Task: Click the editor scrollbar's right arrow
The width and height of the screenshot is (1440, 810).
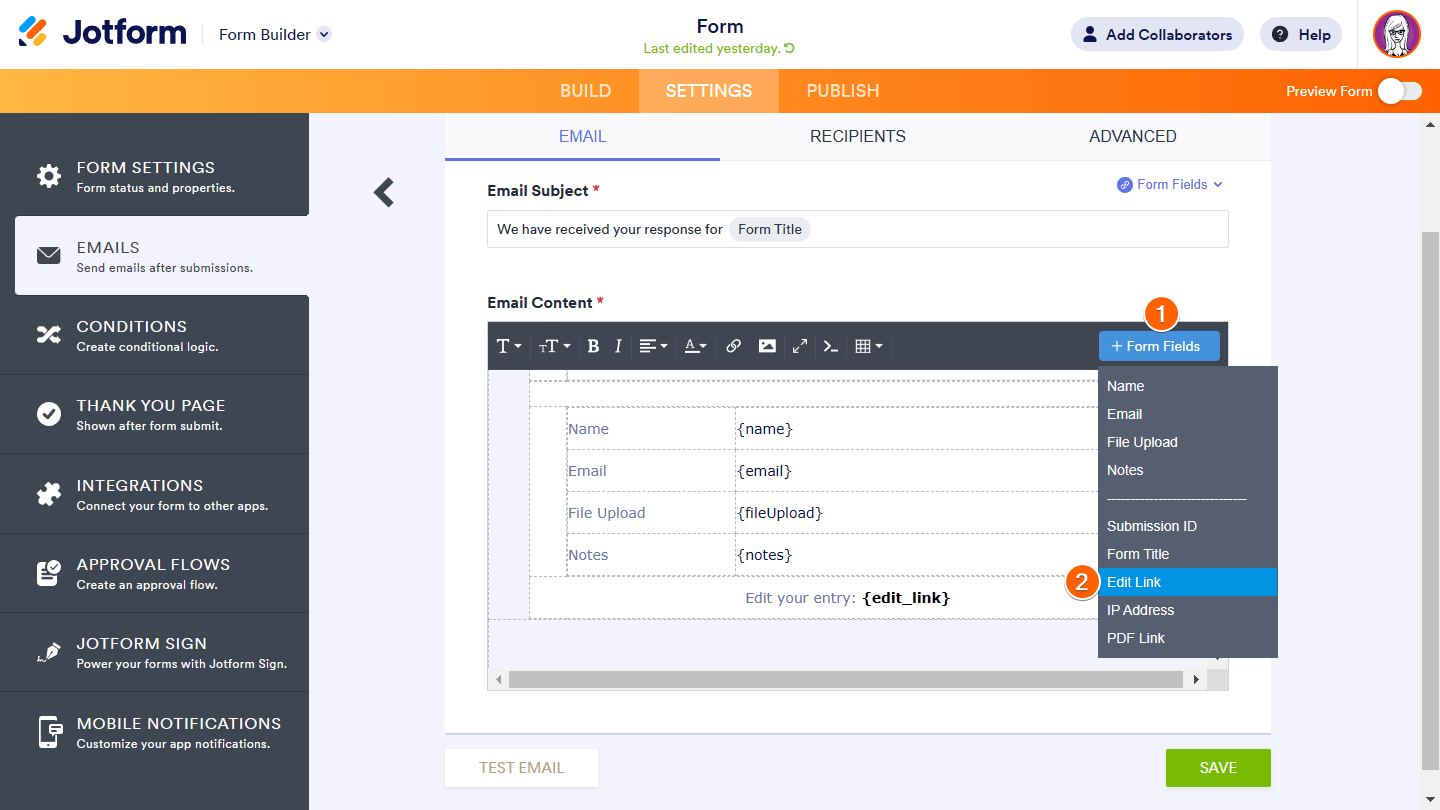Action: (x=1196, y=680)
